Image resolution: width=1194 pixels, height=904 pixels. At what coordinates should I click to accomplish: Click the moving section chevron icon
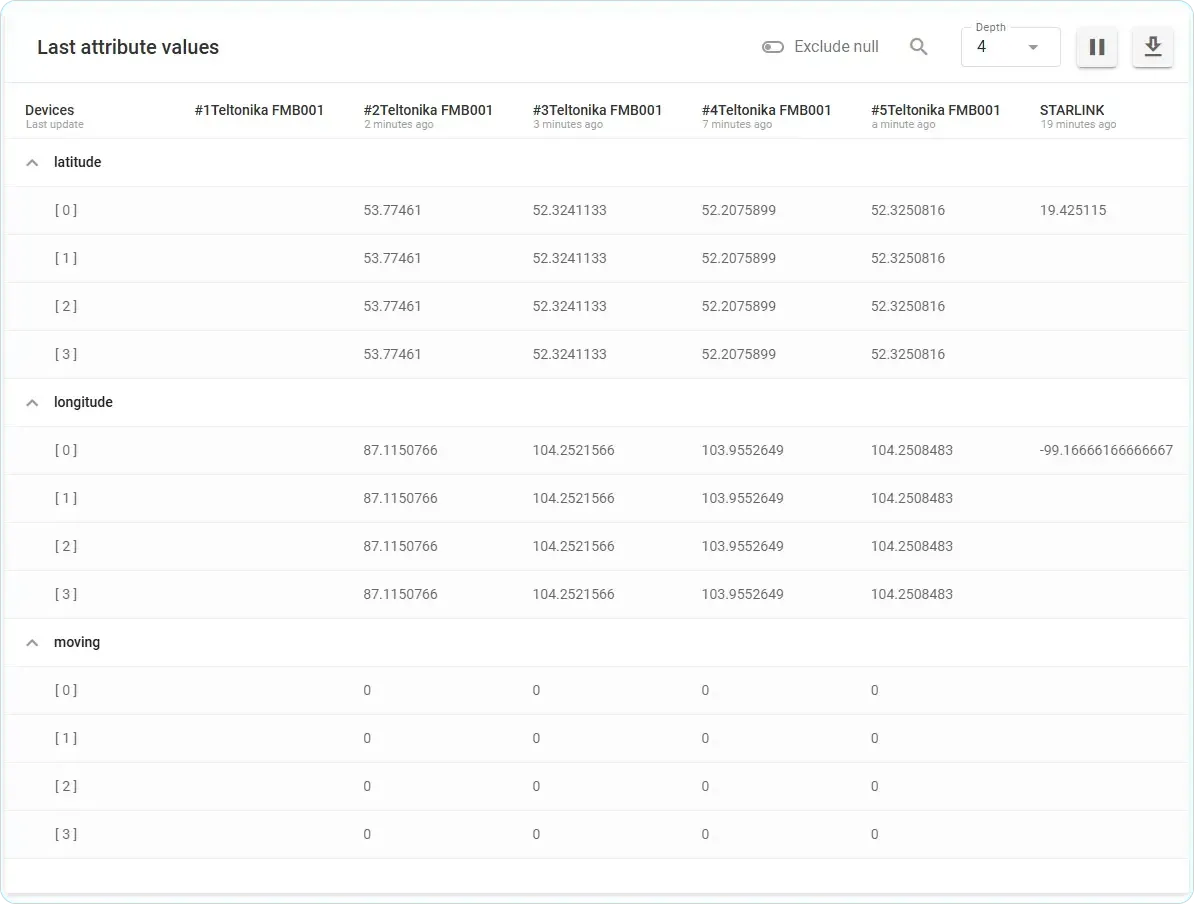31,642
